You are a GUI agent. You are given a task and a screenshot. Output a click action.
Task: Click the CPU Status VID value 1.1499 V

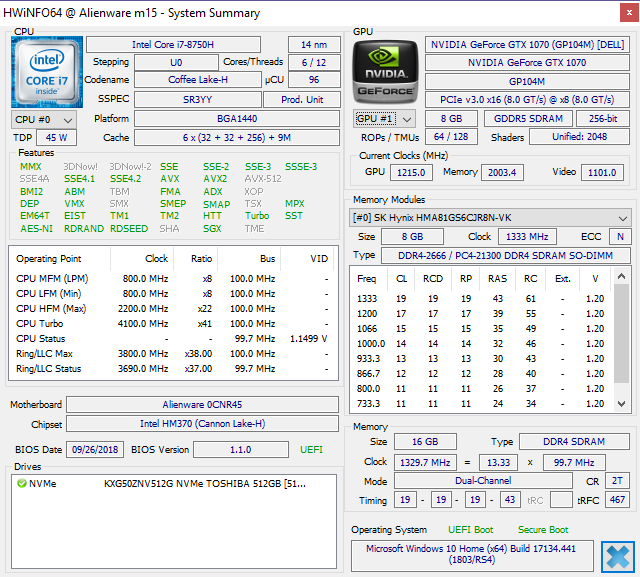[309, 339]
